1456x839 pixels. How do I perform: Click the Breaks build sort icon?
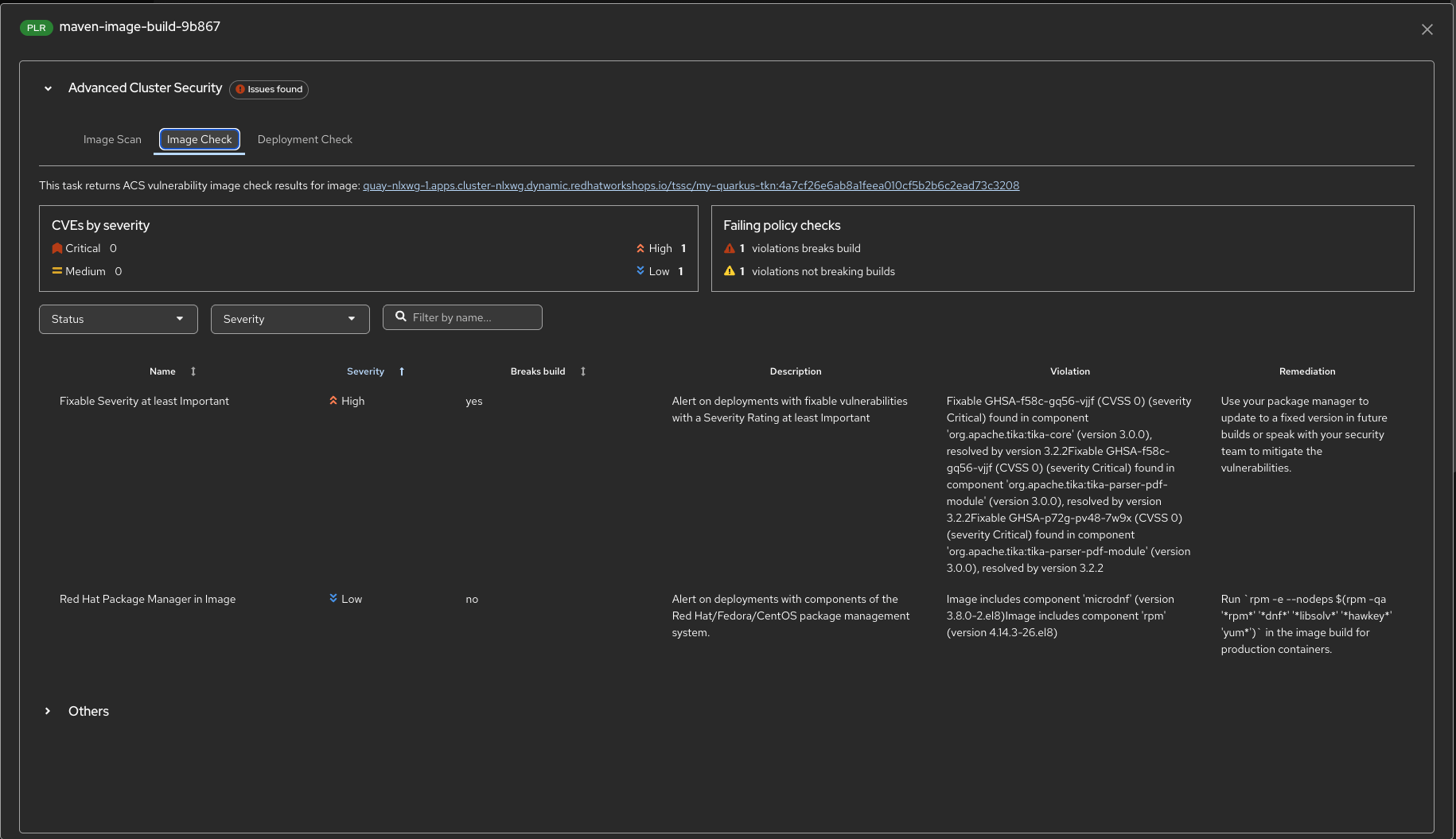[582, 371]
